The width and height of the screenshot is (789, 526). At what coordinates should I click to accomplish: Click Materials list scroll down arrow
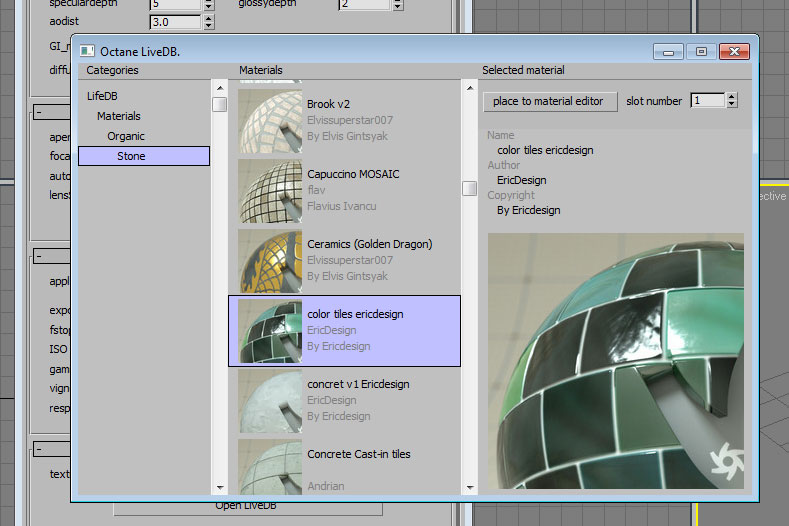(x=469, y=487)
